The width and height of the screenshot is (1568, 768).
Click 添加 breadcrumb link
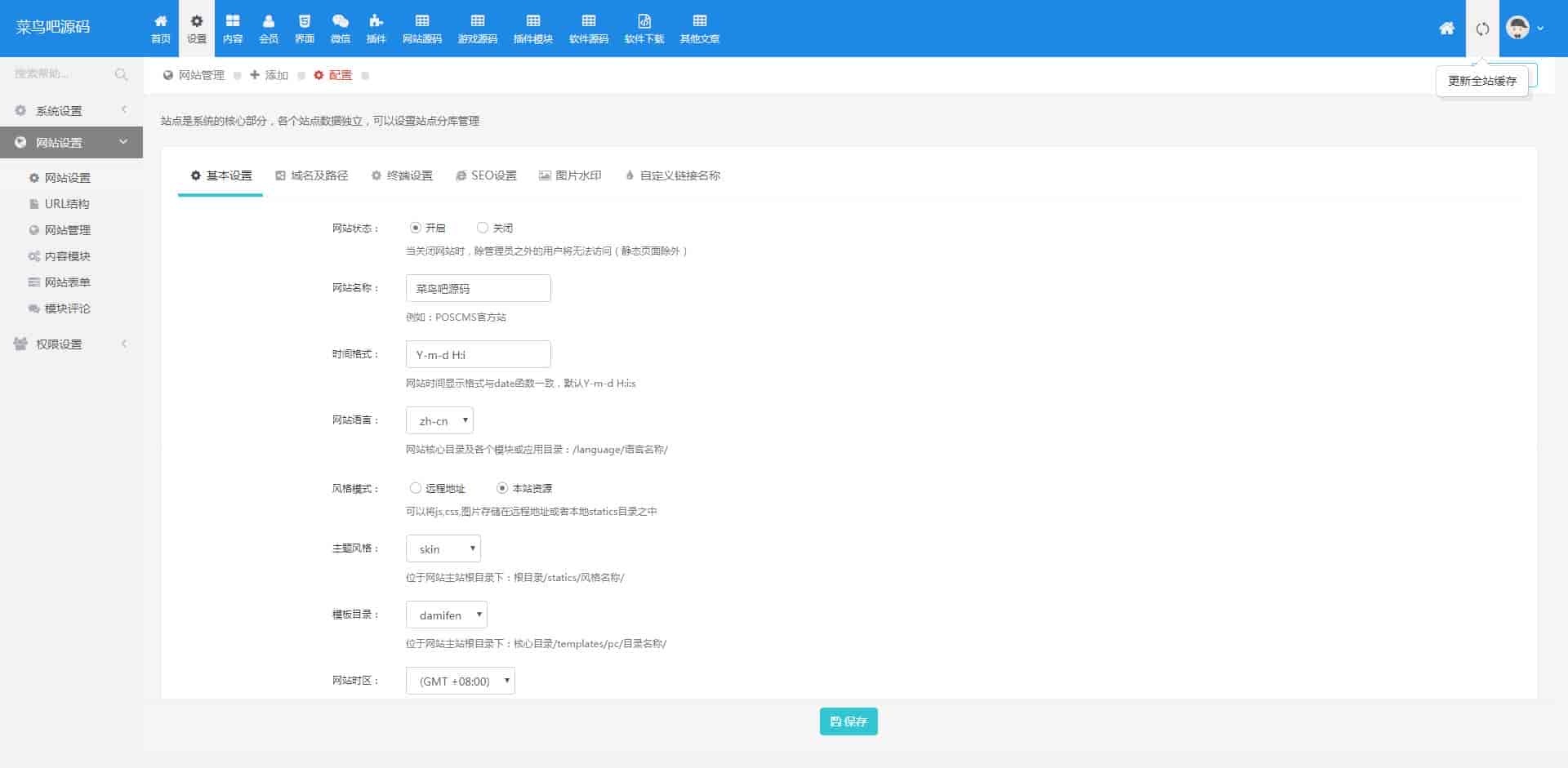pyautogui.click(x=269, y=75)
